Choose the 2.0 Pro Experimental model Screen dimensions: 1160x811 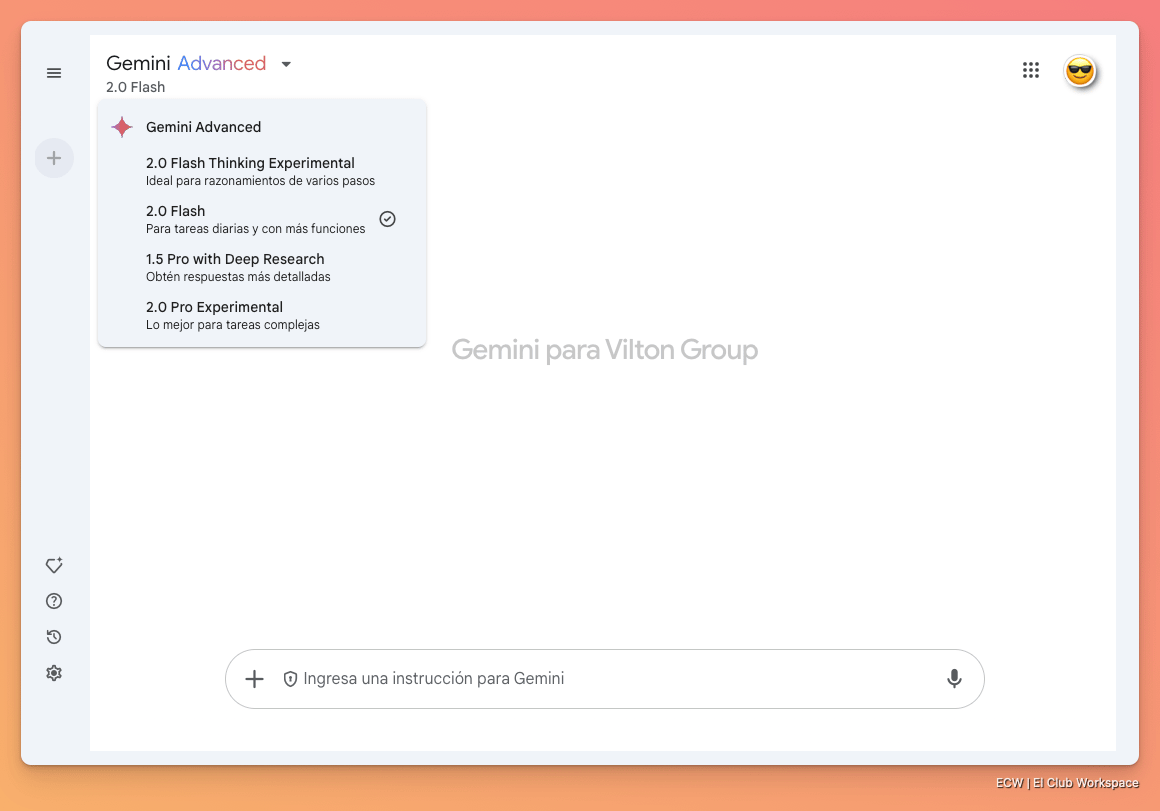(262, 315)
